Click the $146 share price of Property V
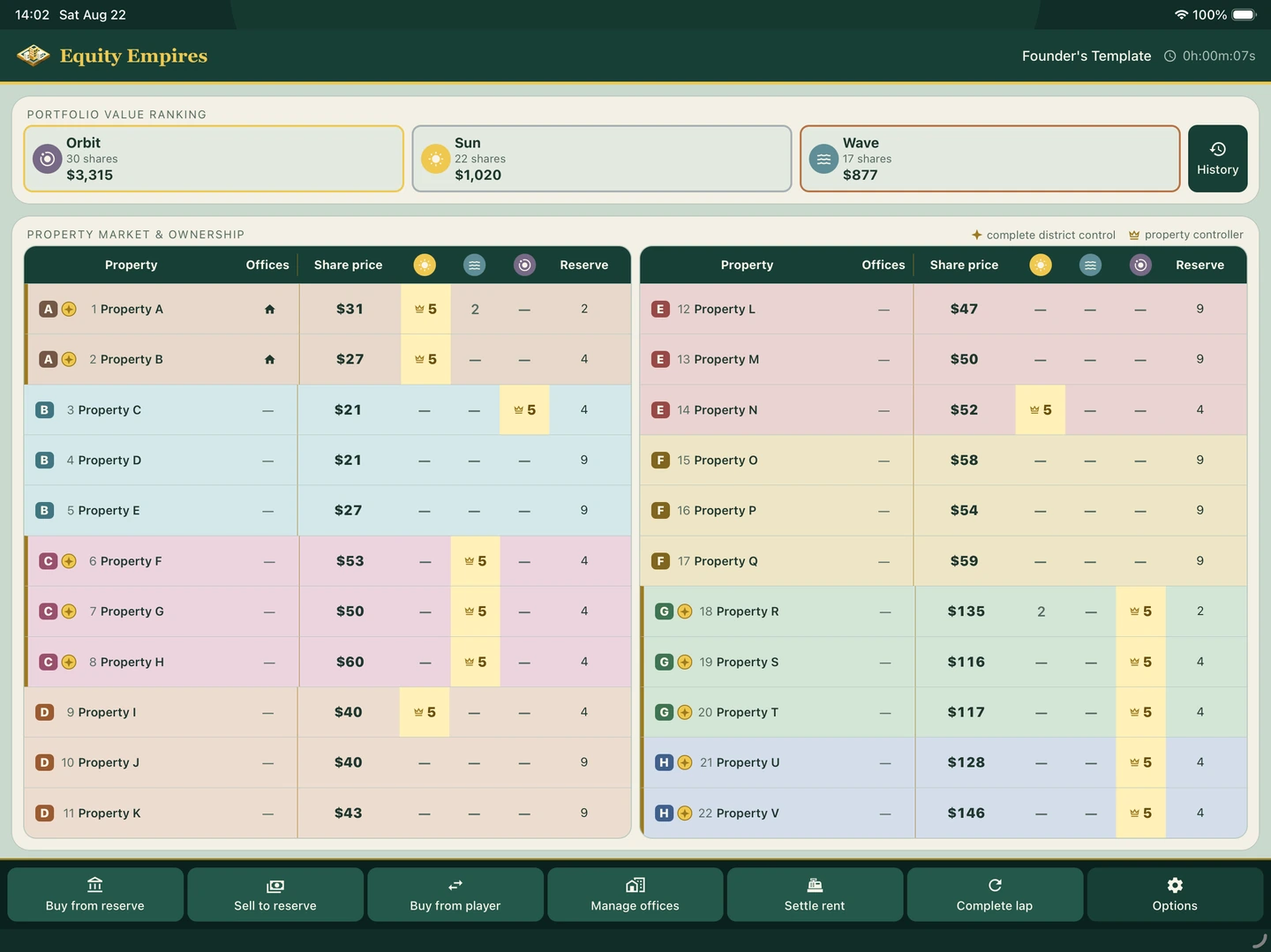 coord(966,813)
